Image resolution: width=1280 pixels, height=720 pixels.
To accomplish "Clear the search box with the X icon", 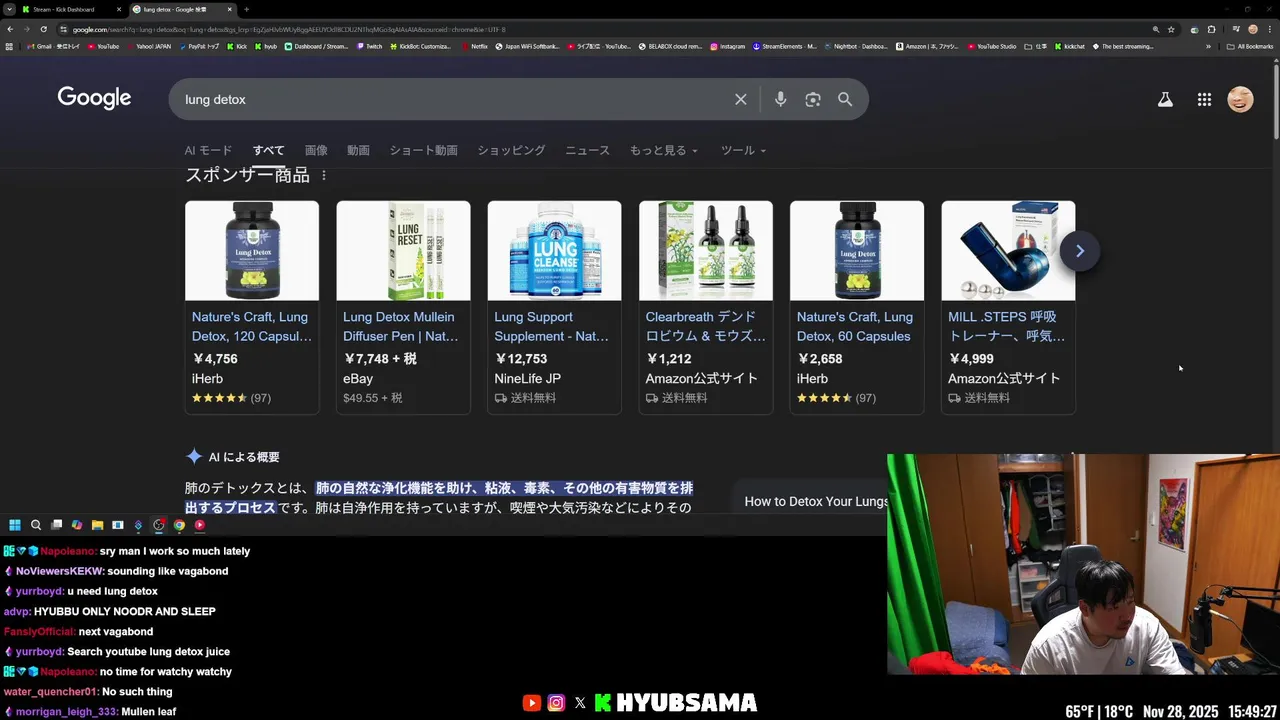I will pyautogui.click(x=741, y=99).
